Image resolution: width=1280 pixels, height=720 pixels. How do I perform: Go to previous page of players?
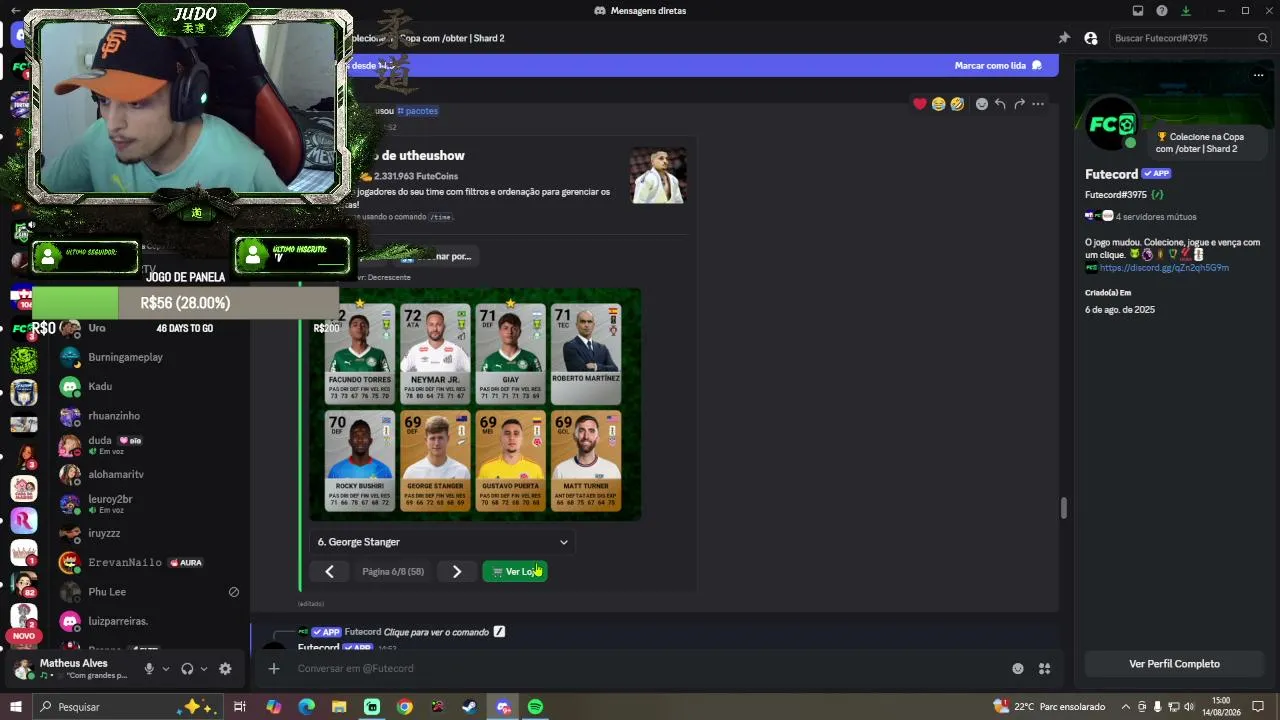click(329, 571)
